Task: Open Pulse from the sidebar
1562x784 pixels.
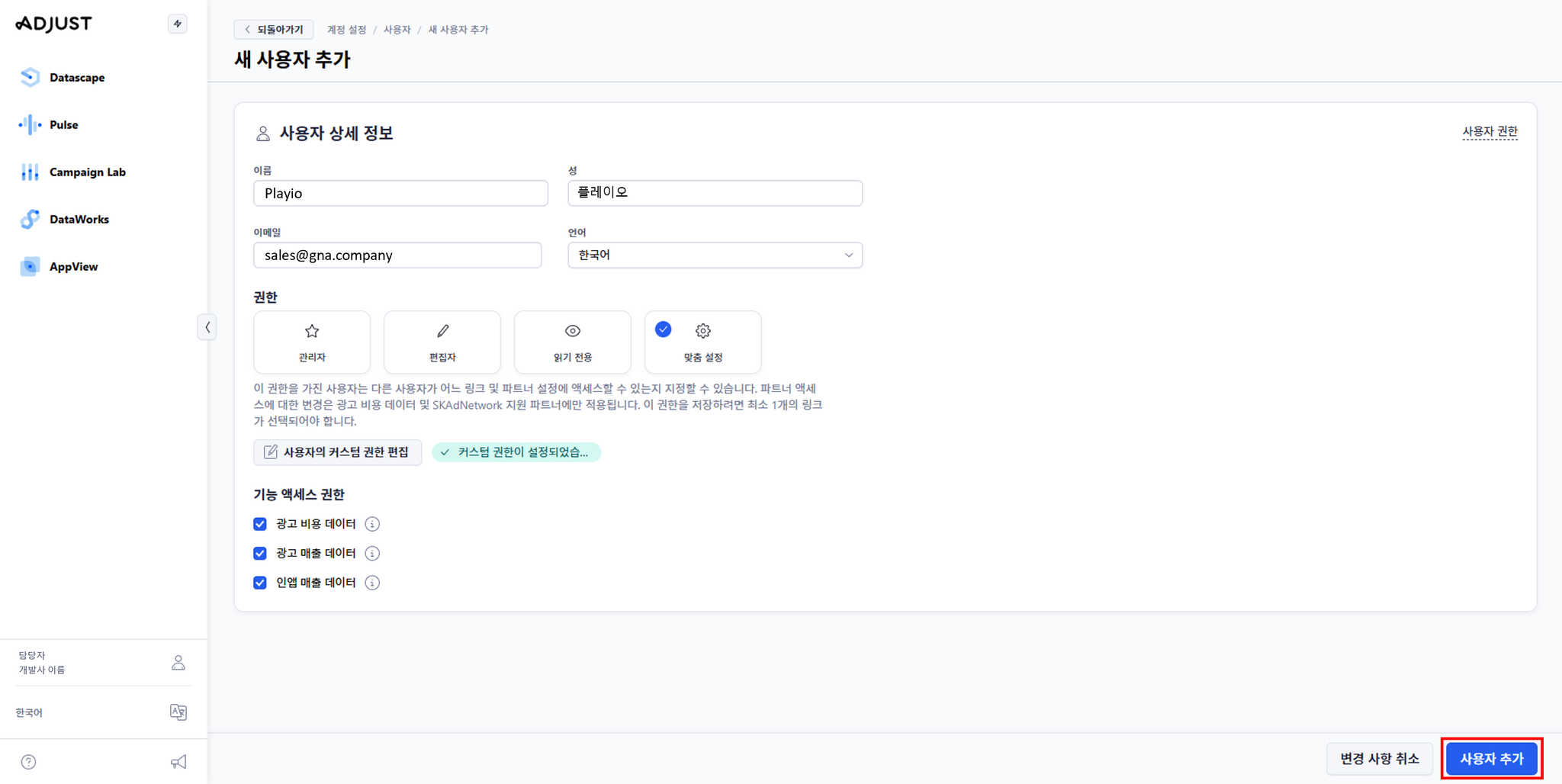Action: click(49, 124)
